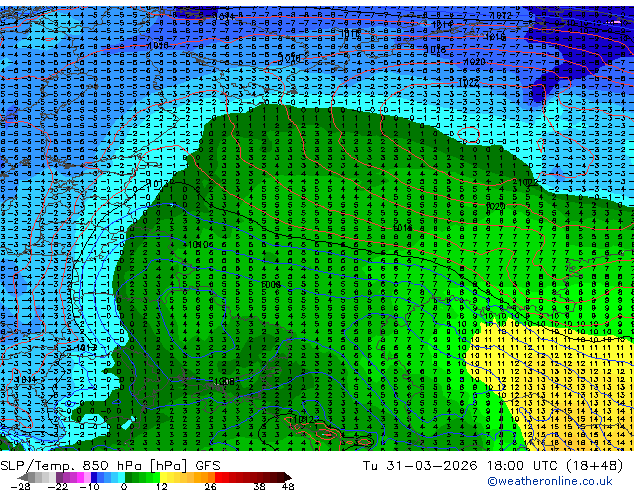Click the green segment of the color bar

point(142,477)
